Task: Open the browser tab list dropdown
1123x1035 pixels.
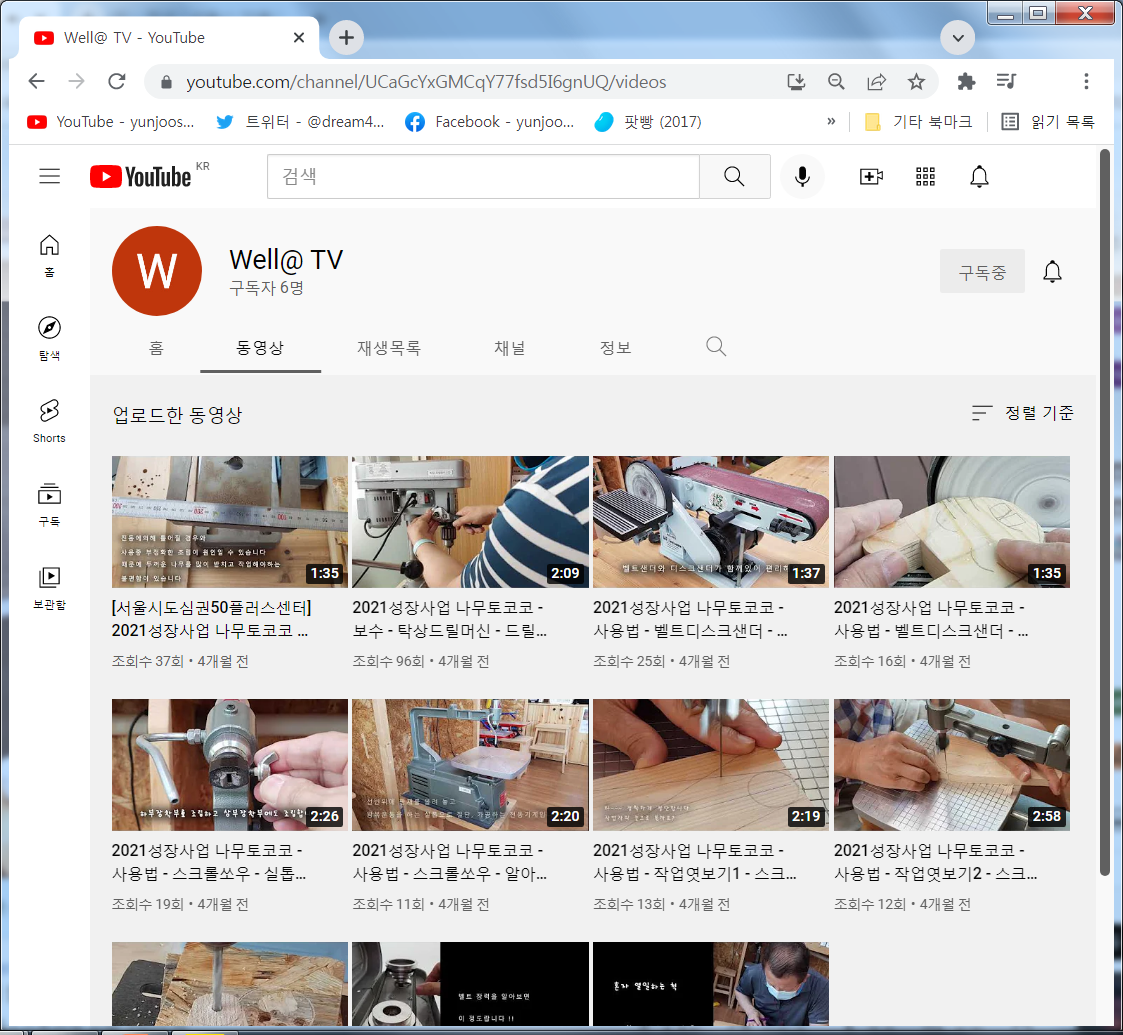Action: pyautogui.click(x=957, y=37)
